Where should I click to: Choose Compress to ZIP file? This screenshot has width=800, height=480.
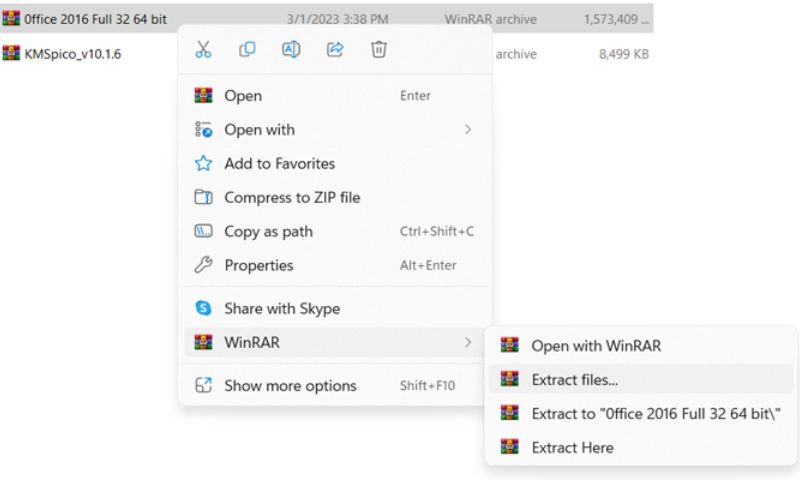click(x=335, y=197)
